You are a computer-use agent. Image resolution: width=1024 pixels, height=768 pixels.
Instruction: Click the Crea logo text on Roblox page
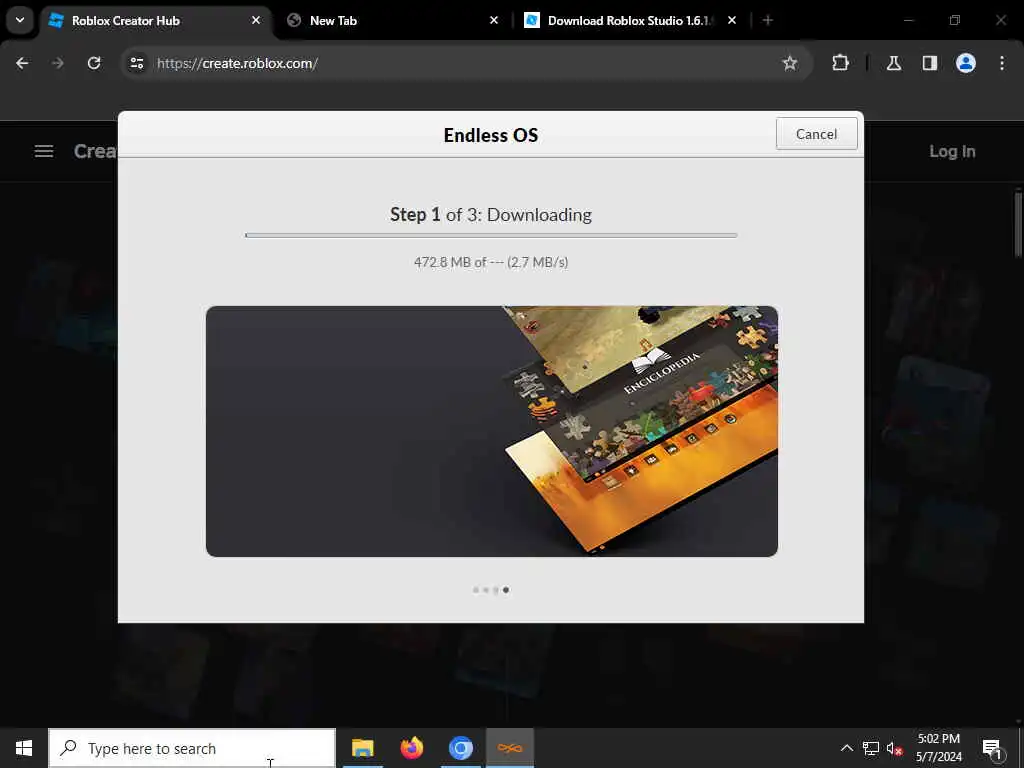pos(95,152)
